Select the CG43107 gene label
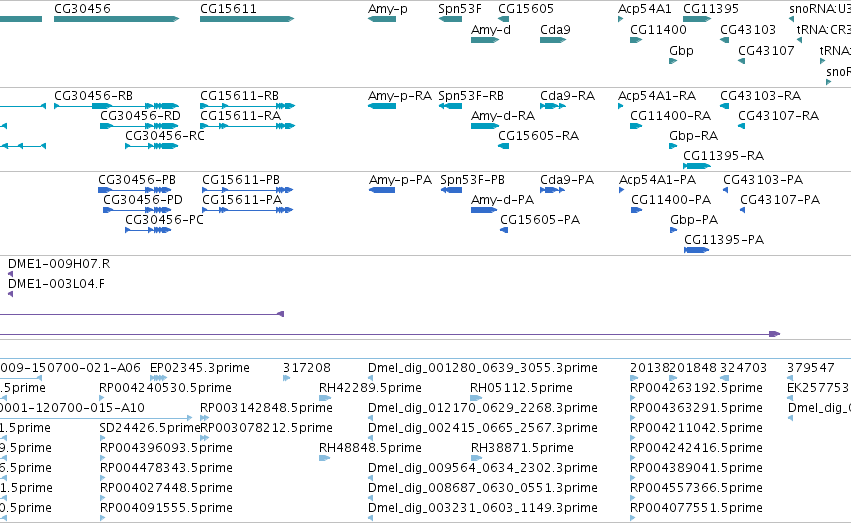Viewport: 851px width, 523px height. (x=766, y=50)
